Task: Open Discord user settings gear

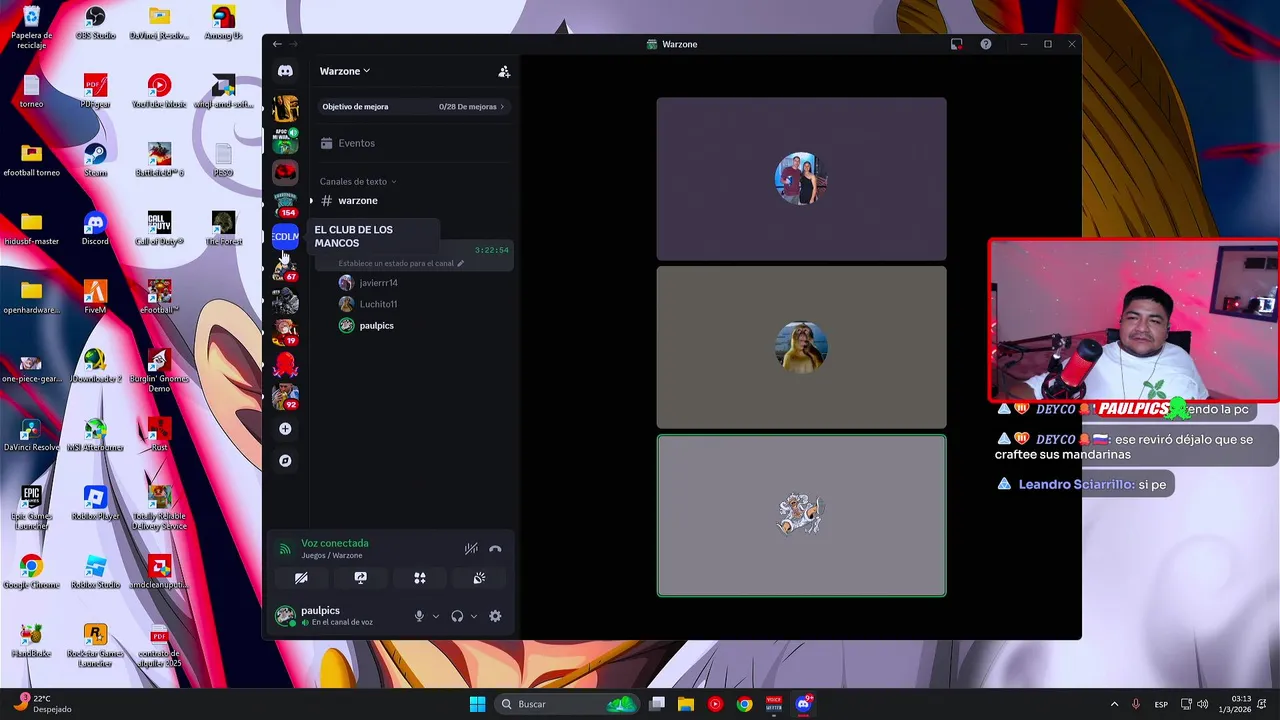Action: pos(495,616)
